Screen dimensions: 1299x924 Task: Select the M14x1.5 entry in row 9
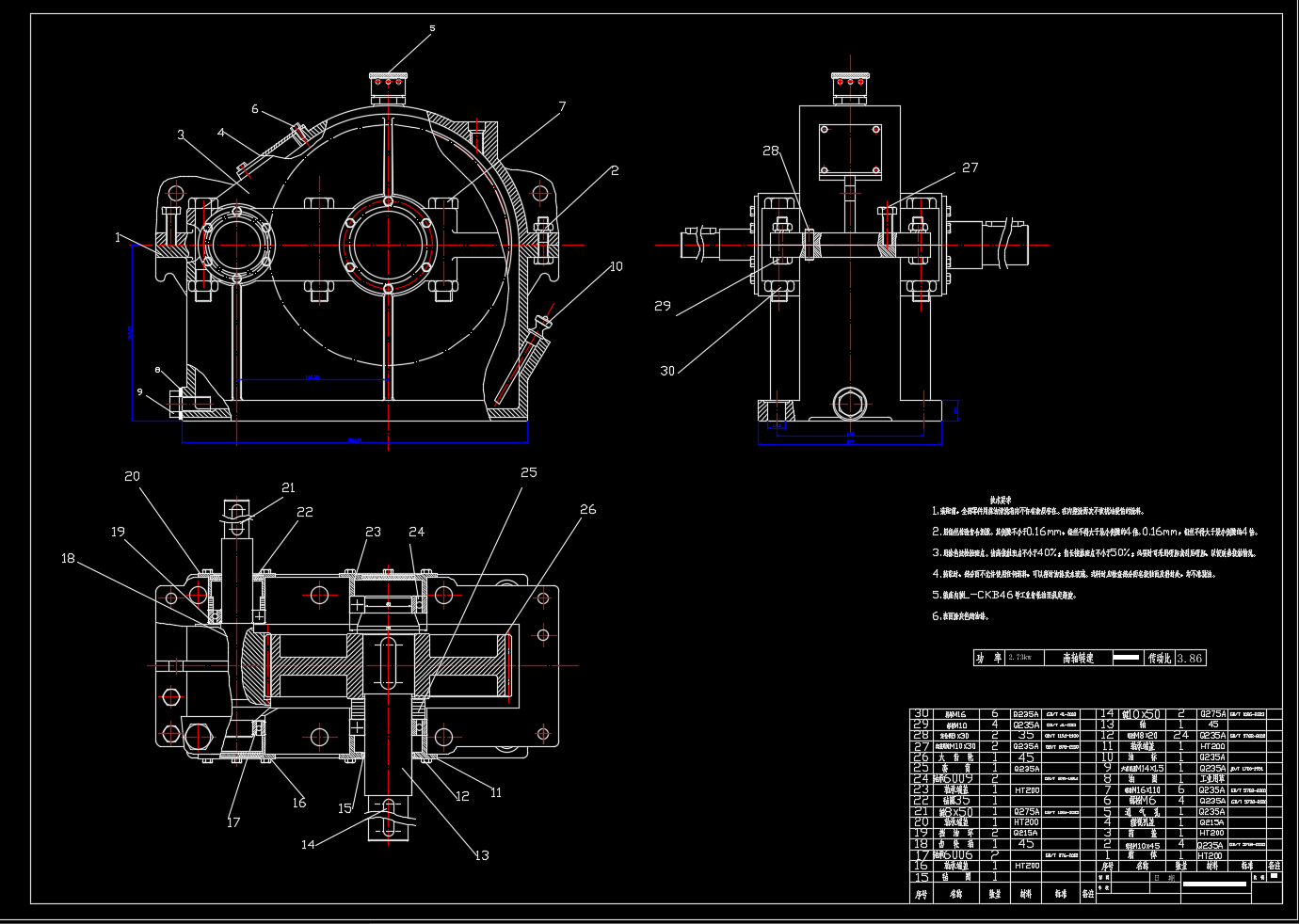click(1143, 769)
